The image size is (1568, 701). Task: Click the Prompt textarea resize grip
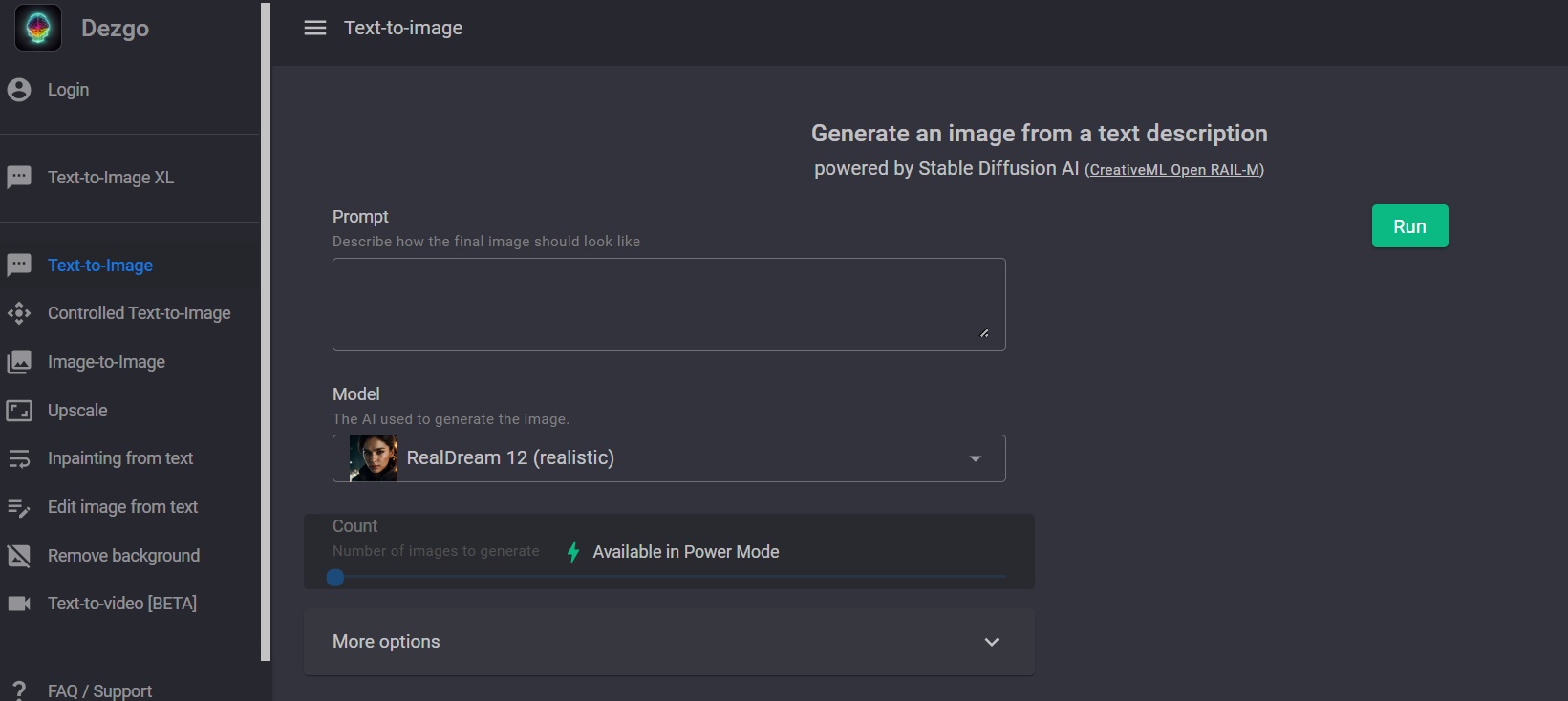pyautogui.click(x=984, y=333)
